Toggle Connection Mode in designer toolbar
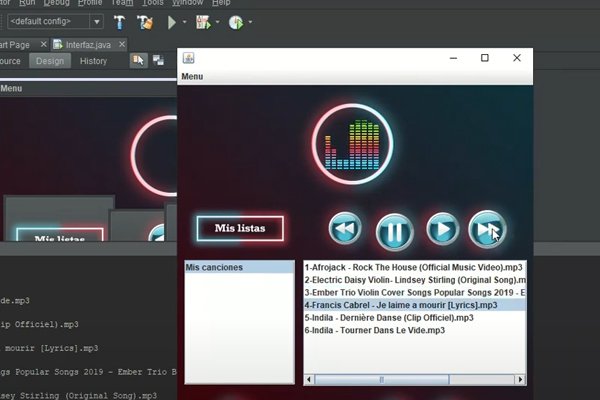 coord(157,61)
